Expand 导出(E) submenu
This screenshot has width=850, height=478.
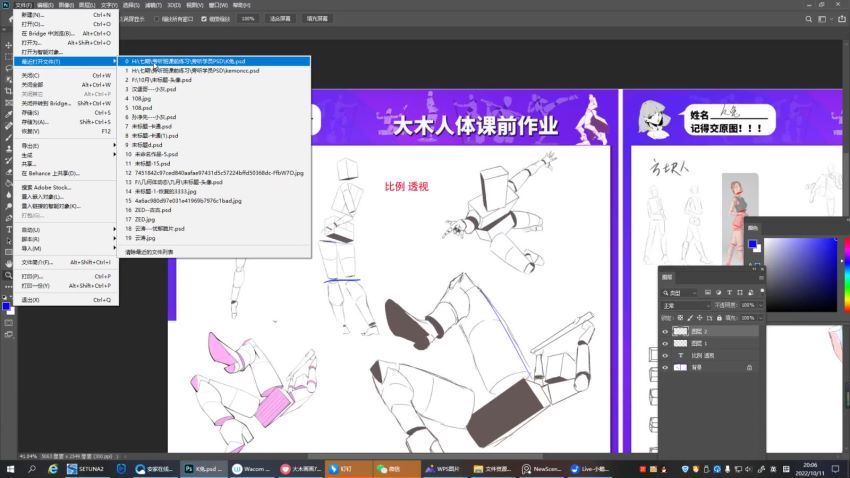[x=66, y=146]
